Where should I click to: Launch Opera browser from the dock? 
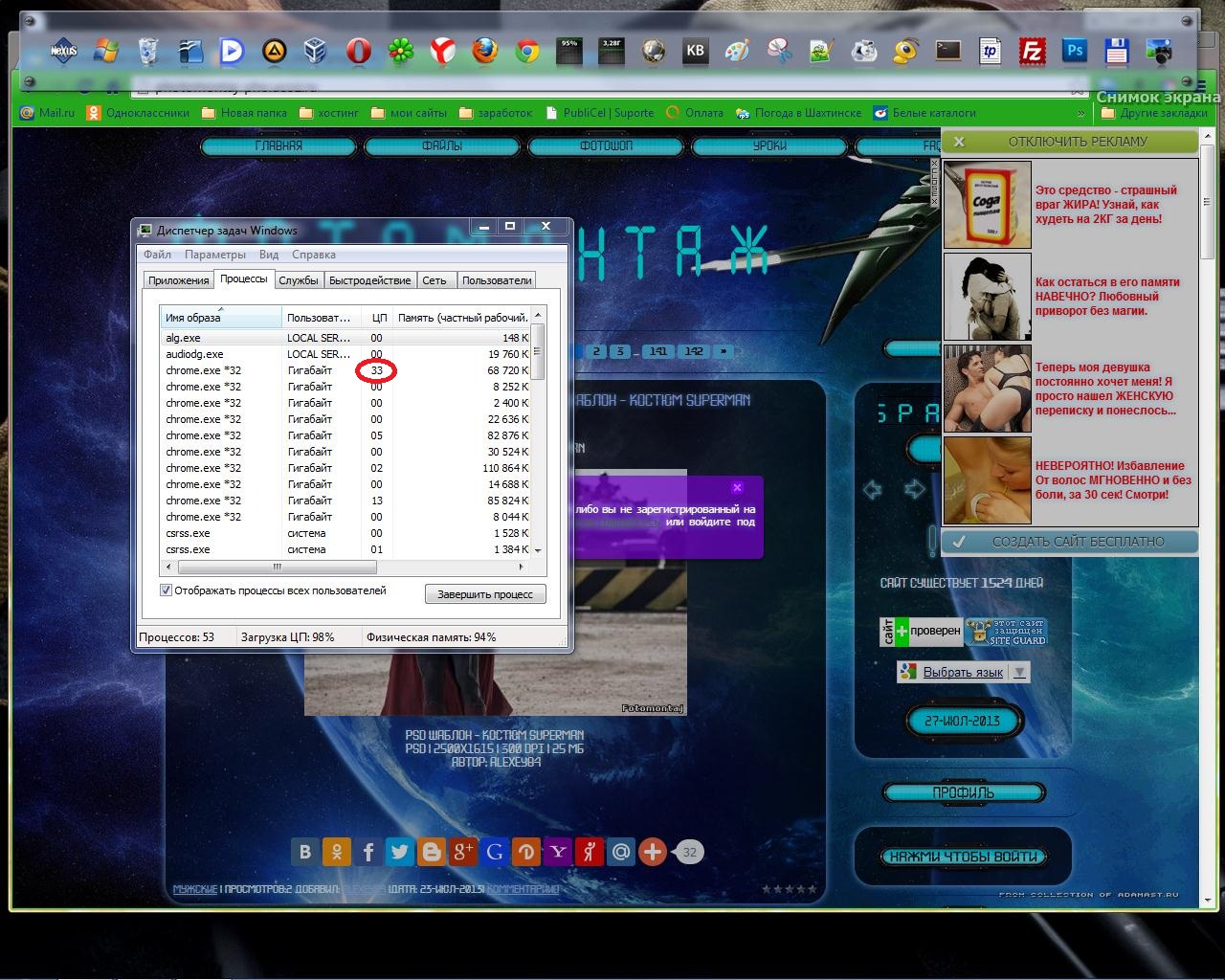(x=358, y=51)
